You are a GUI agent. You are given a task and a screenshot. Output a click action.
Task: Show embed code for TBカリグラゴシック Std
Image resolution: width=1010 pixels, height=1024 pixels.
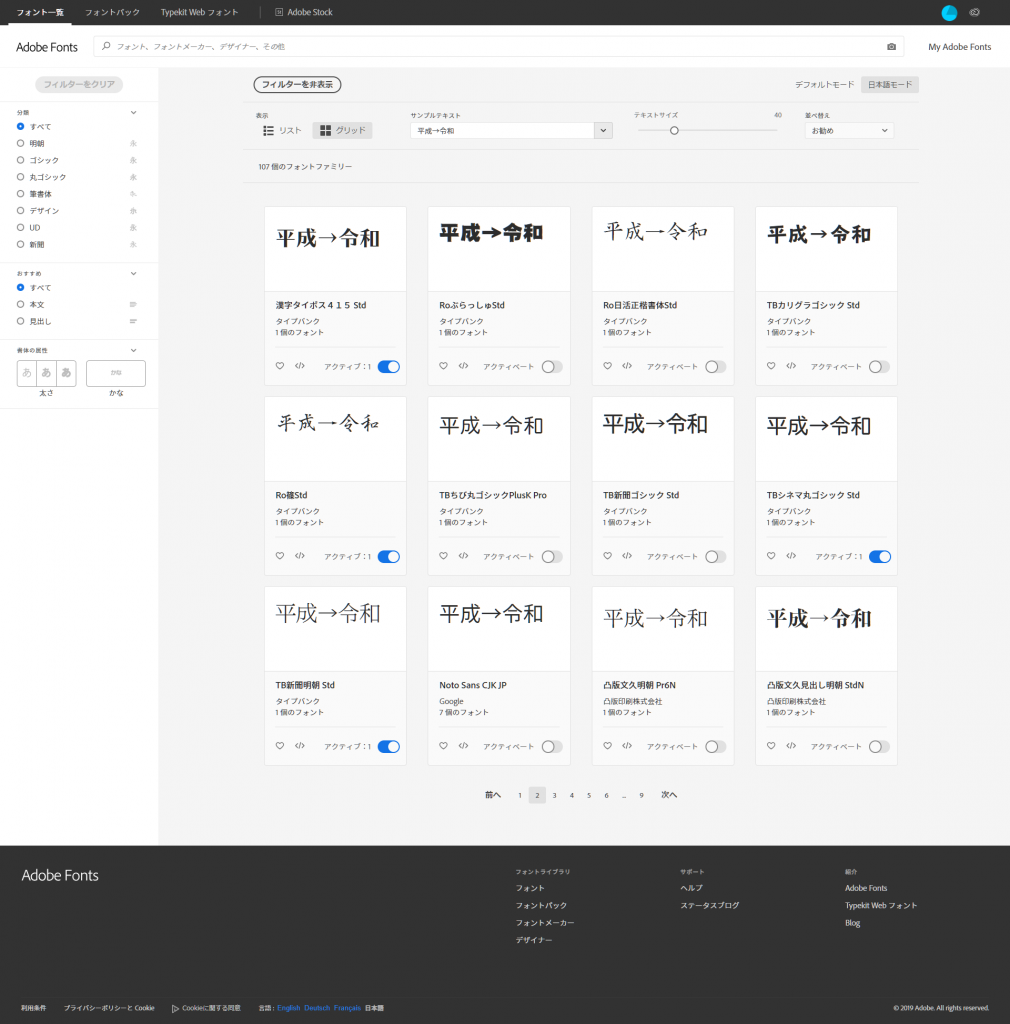[791, 366]
